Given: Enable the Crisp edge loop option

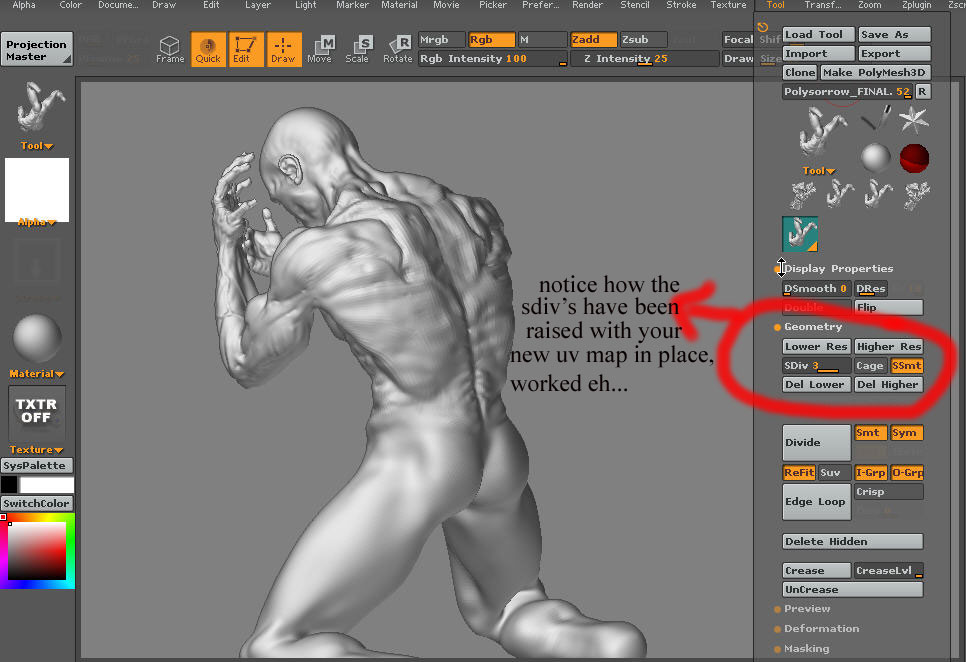Looking at the screenshot, I should click(888, 491).
